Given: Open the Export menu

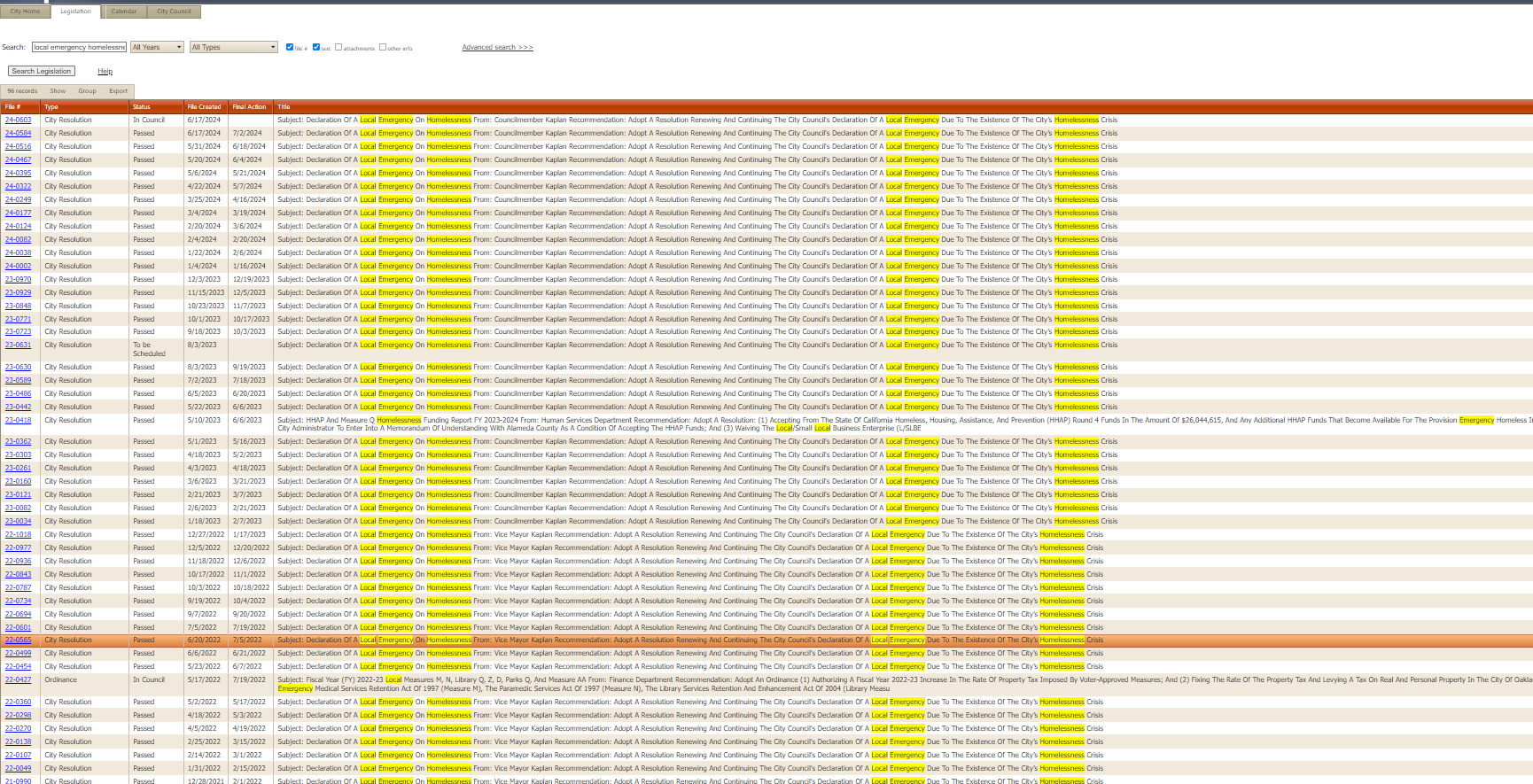Looking at the screenshot, I should tap(118, 91).
